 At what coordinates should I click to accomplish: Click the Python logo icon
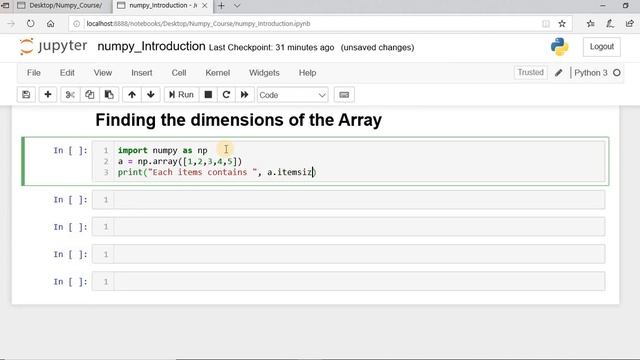[x=559, y=47]
